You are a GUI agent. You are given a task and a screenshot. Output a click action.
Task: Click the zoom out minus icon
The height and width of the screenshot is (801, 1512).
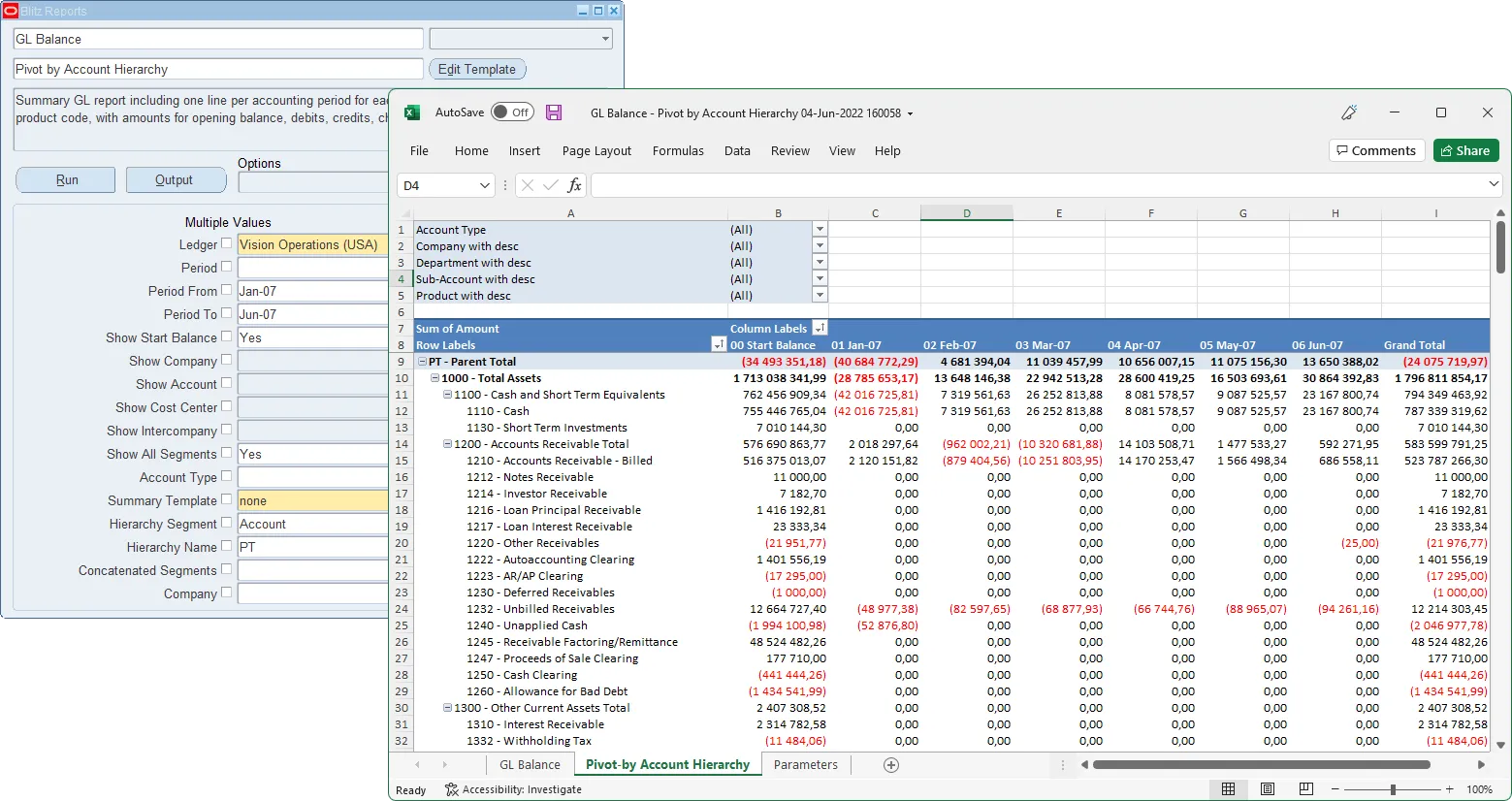point(1335,789)
